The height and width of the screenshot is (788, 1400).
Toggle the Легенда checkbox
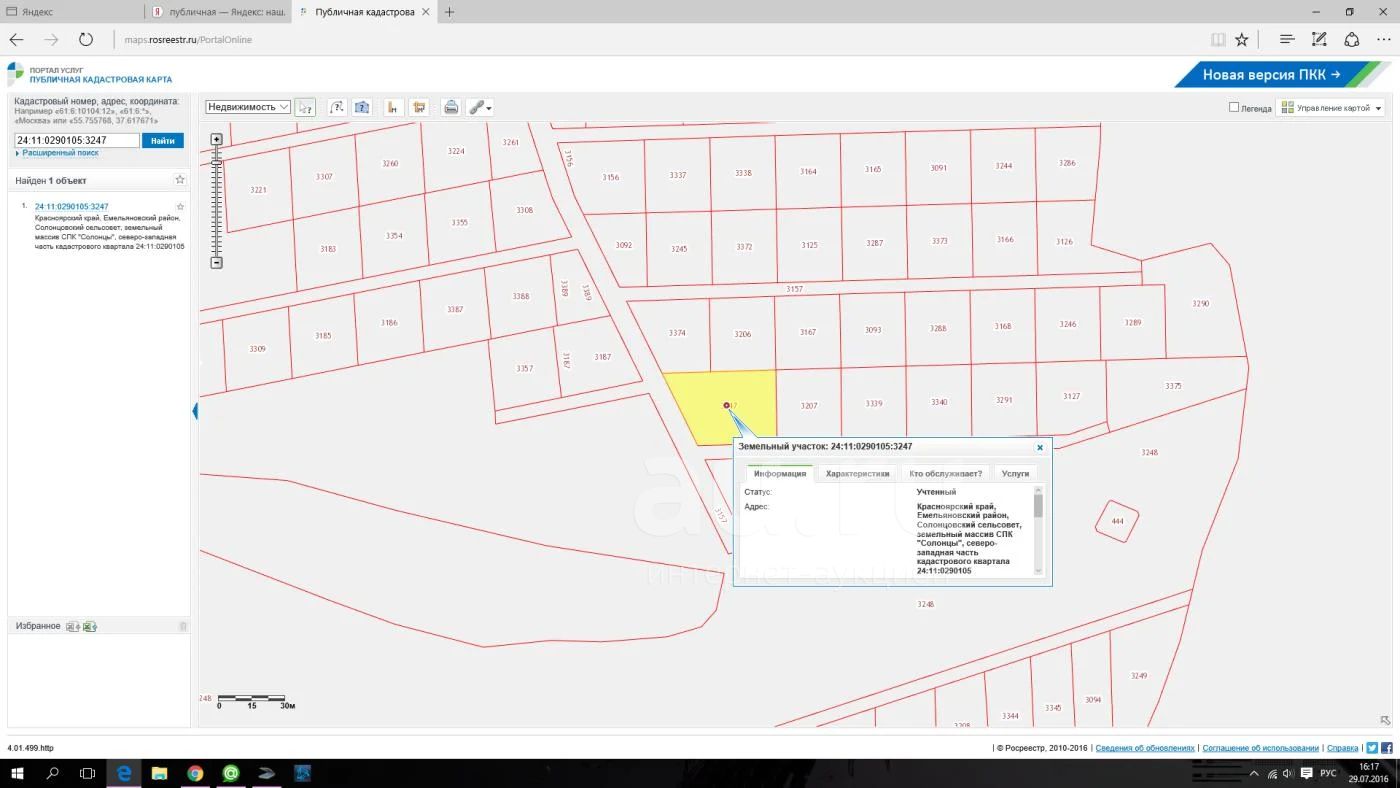(1234, 107)
